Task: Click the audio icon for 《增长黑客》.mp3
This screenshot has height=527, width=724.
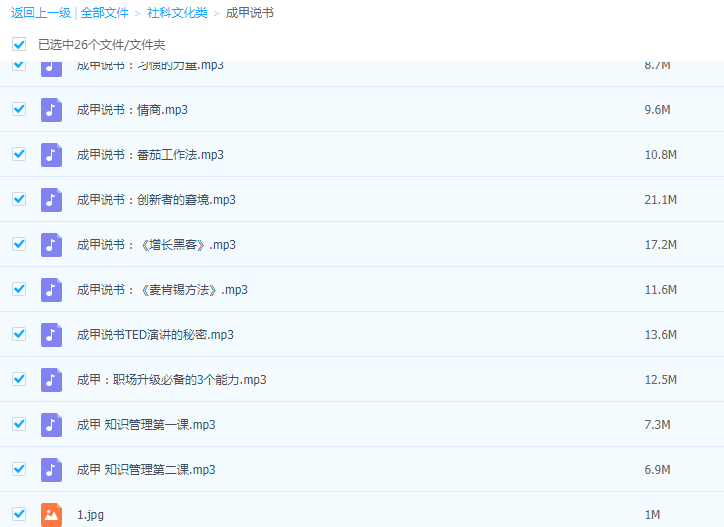Action: (x=51, y=245)
